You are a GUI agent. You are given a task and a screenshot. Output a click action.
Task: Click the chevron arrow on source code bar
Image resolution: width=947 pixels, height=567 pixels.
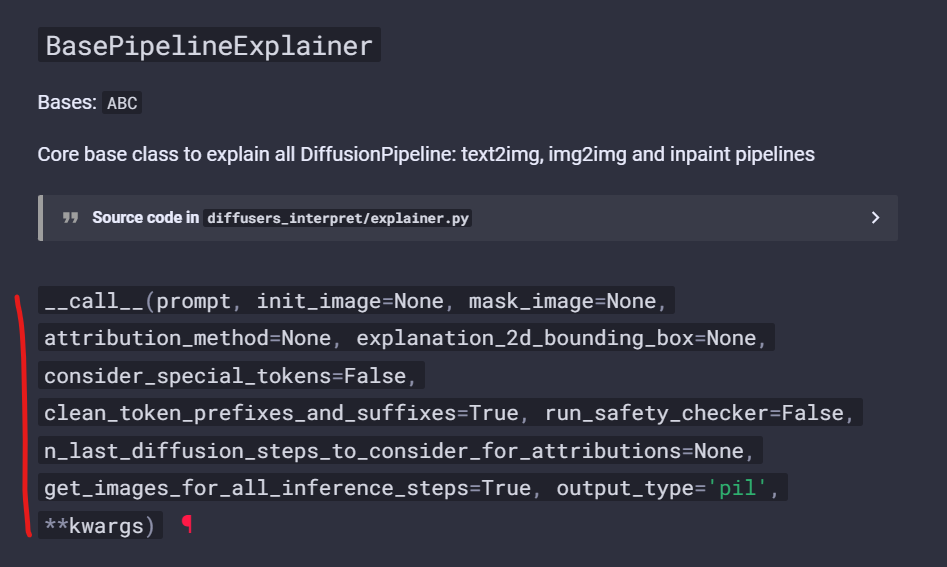point(875,217)
